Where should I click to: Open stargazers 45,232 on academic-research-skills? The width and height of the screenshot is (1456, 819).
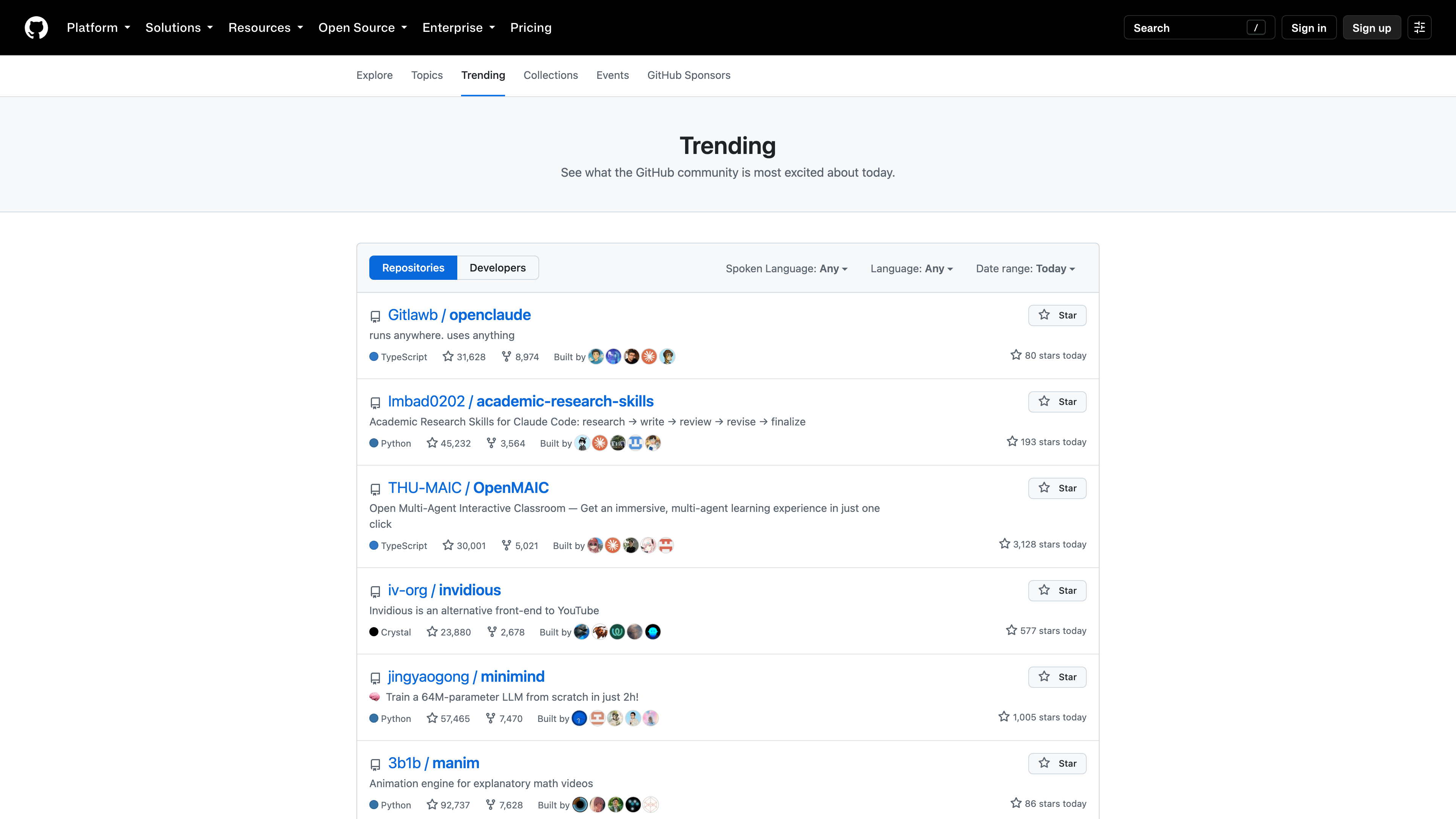click(x=449, y=443)
